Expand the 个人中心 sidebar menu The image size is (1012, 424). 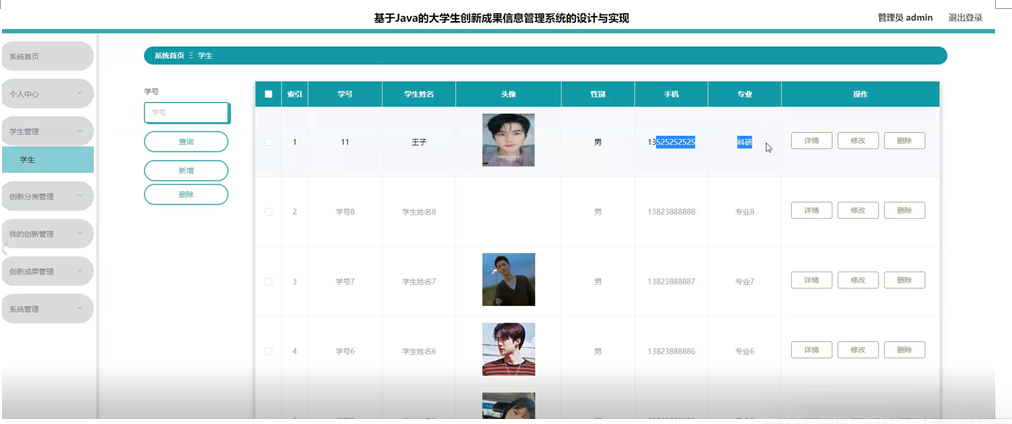[x=48, y=94]
